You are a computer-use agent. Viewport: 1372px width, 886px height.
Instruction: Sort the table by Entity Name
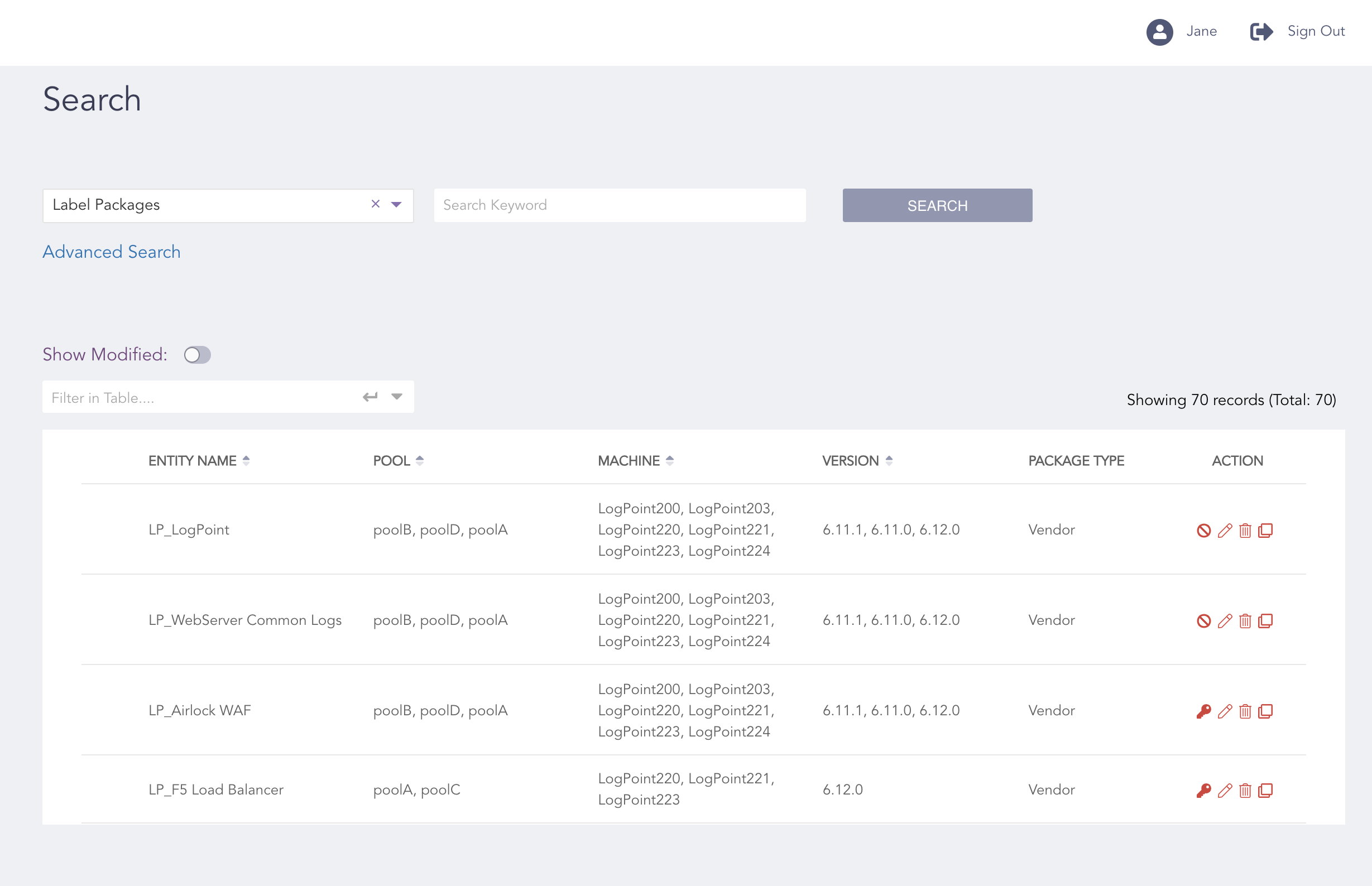click(247, 460)
